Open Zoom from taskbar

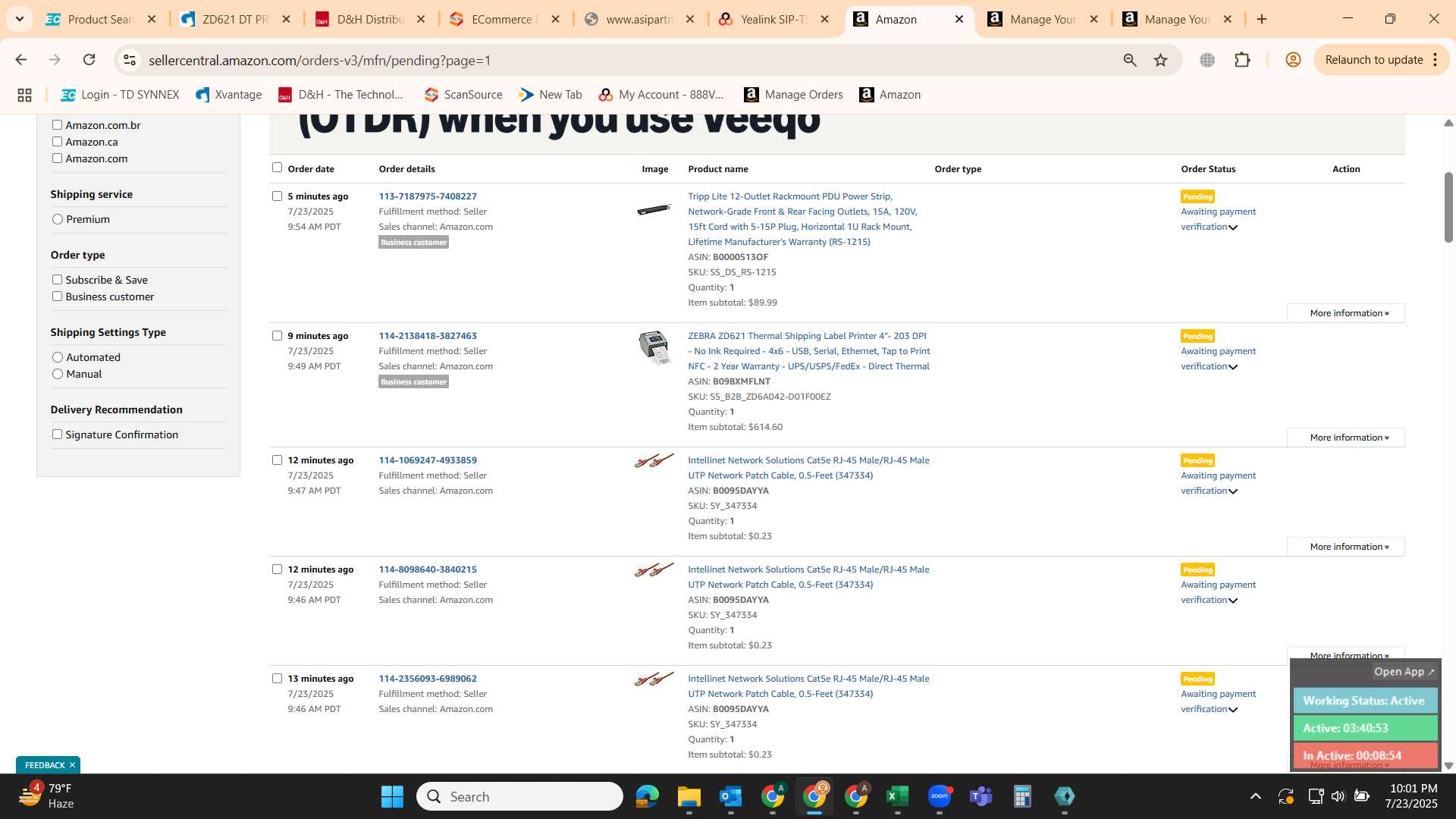click(x=940, y=796)
